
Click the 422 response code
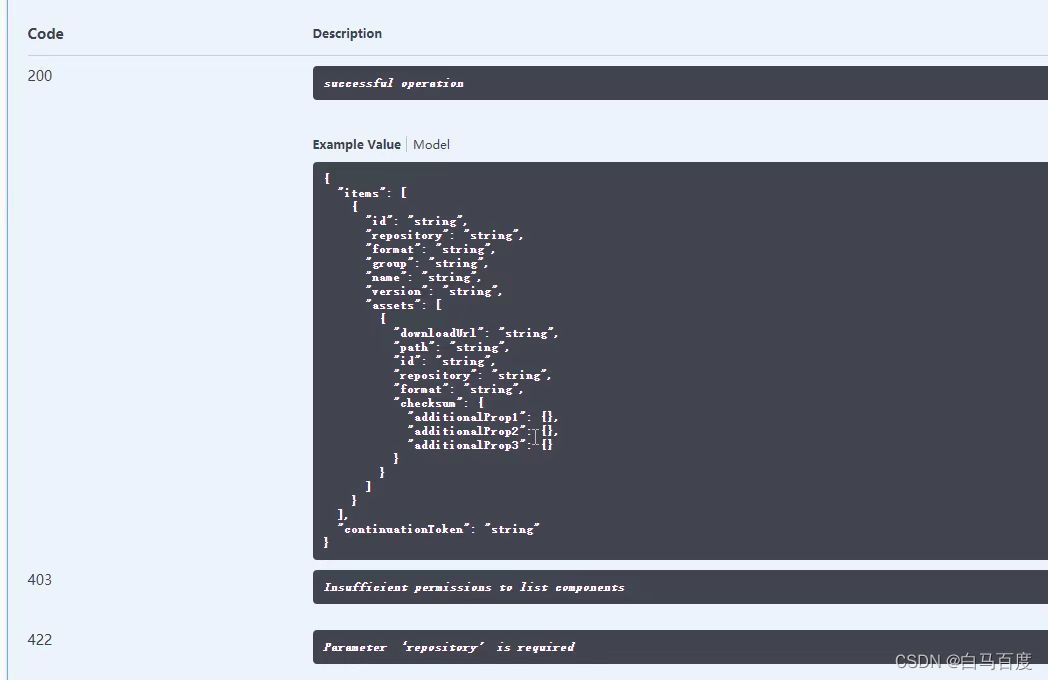(39, 640)
